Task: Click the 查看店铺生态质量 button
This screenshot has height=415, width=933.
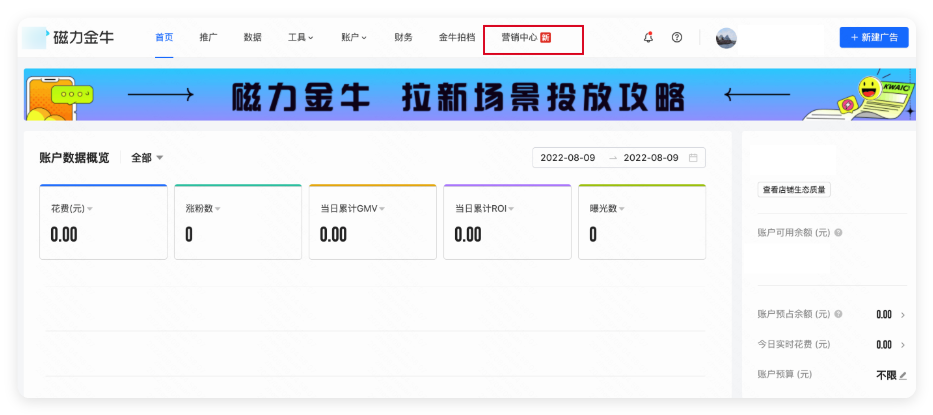Action: (794, 190)
